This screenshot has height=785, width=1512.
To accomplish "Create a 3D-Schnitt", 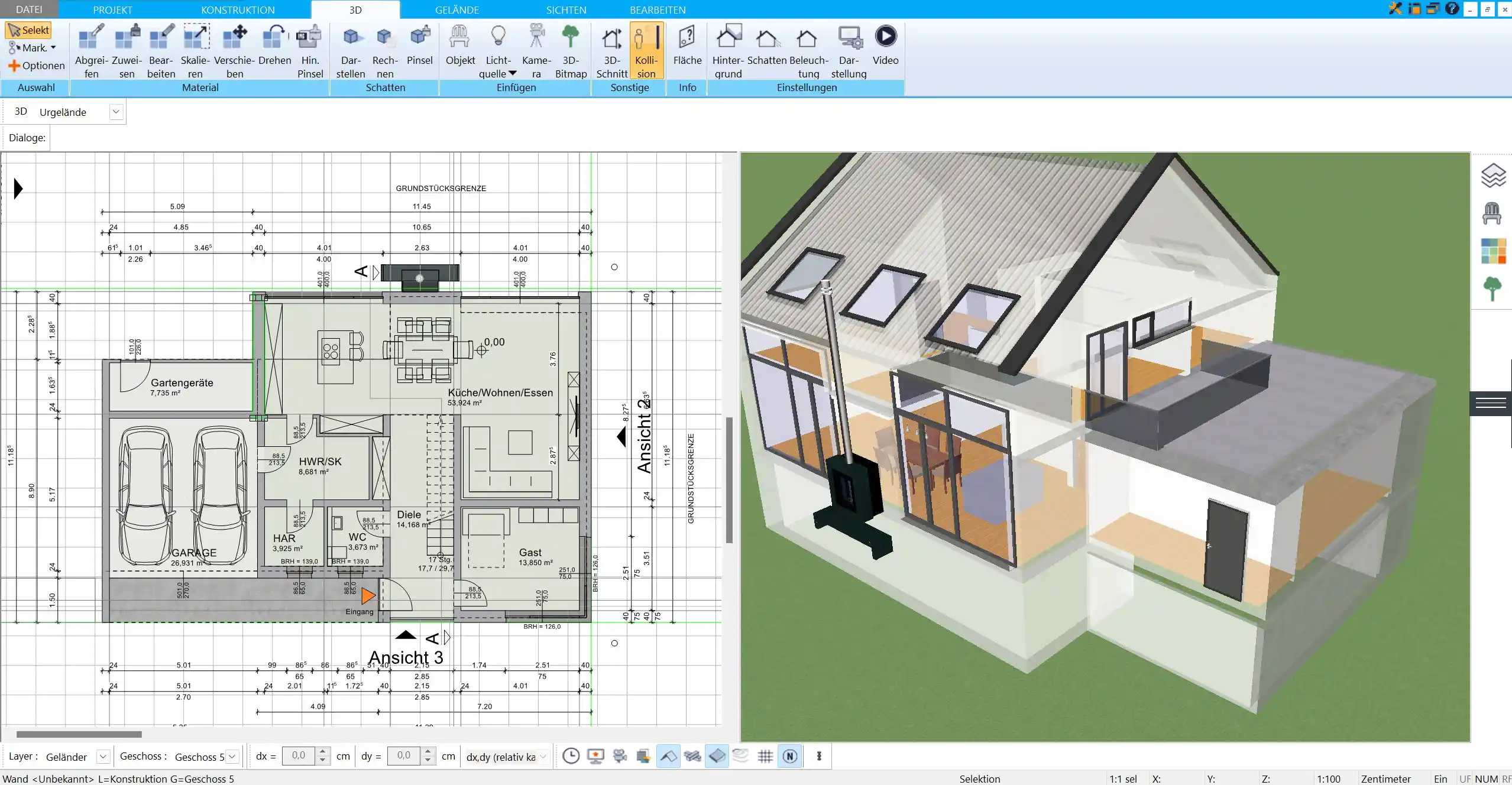I will [x=612, y=51].
